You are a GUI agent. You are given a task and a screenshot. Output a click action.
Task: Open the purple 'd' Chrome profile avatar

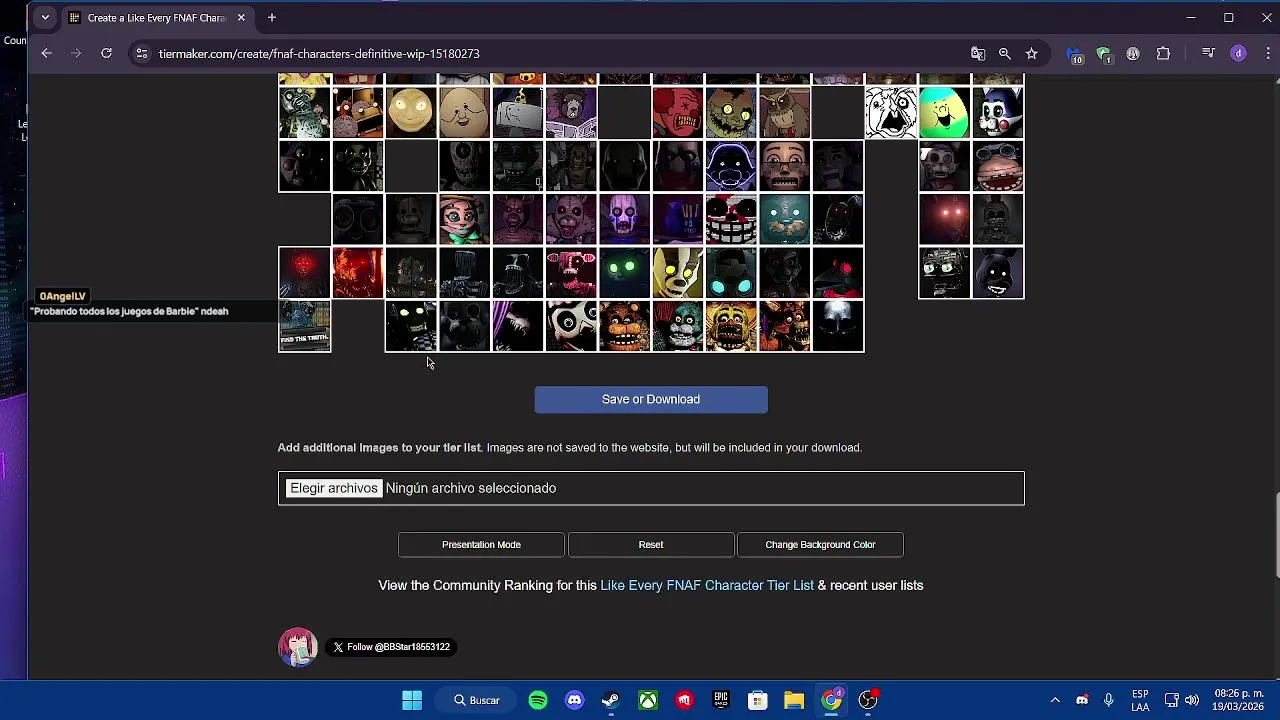click(1238, 54)
